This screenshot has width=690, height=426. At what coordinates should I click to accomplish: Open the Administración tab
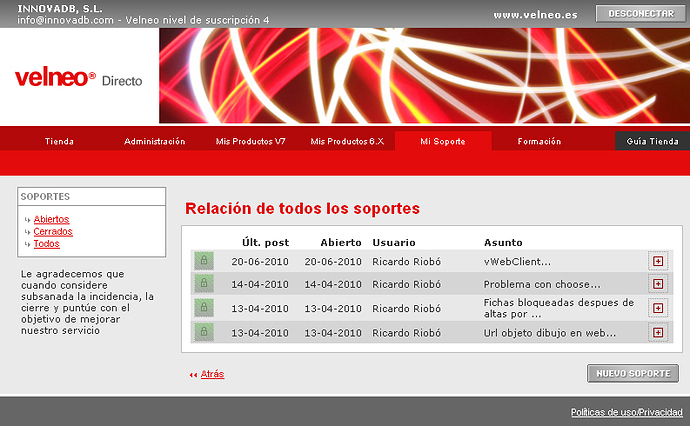154,141
